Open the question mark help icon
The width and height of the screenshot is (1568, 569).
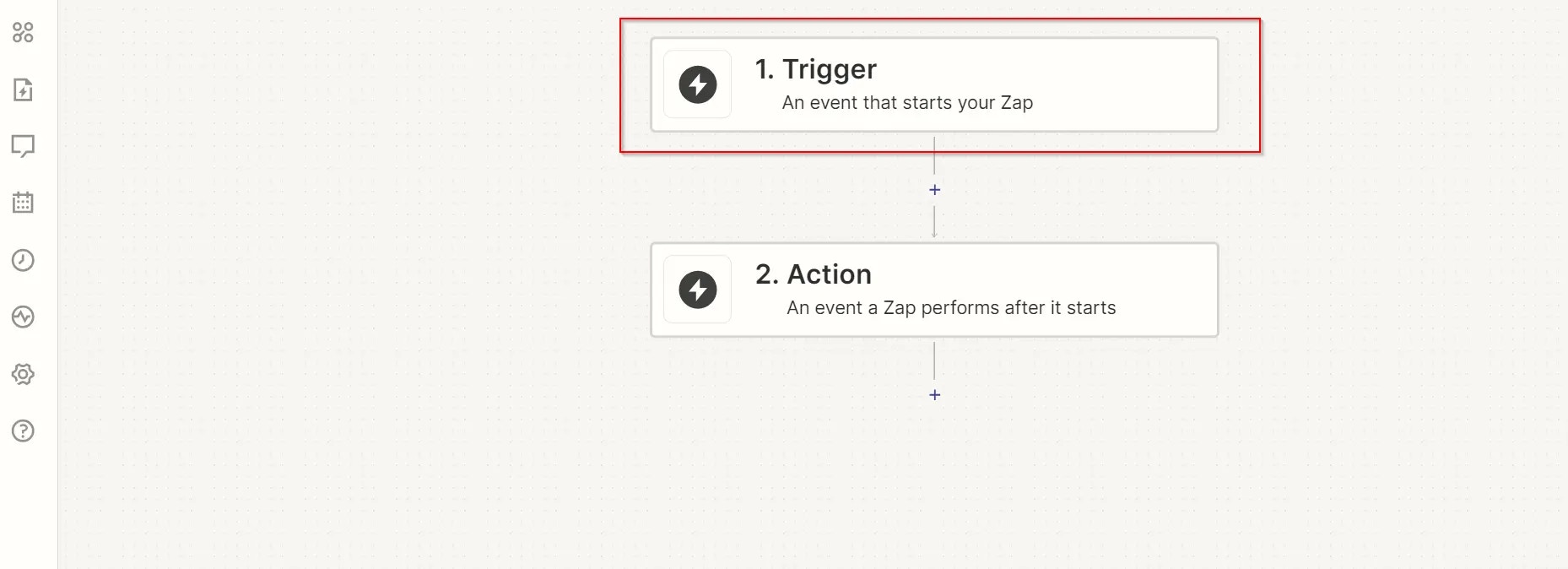pyautogui.click(x=23, y=431)
